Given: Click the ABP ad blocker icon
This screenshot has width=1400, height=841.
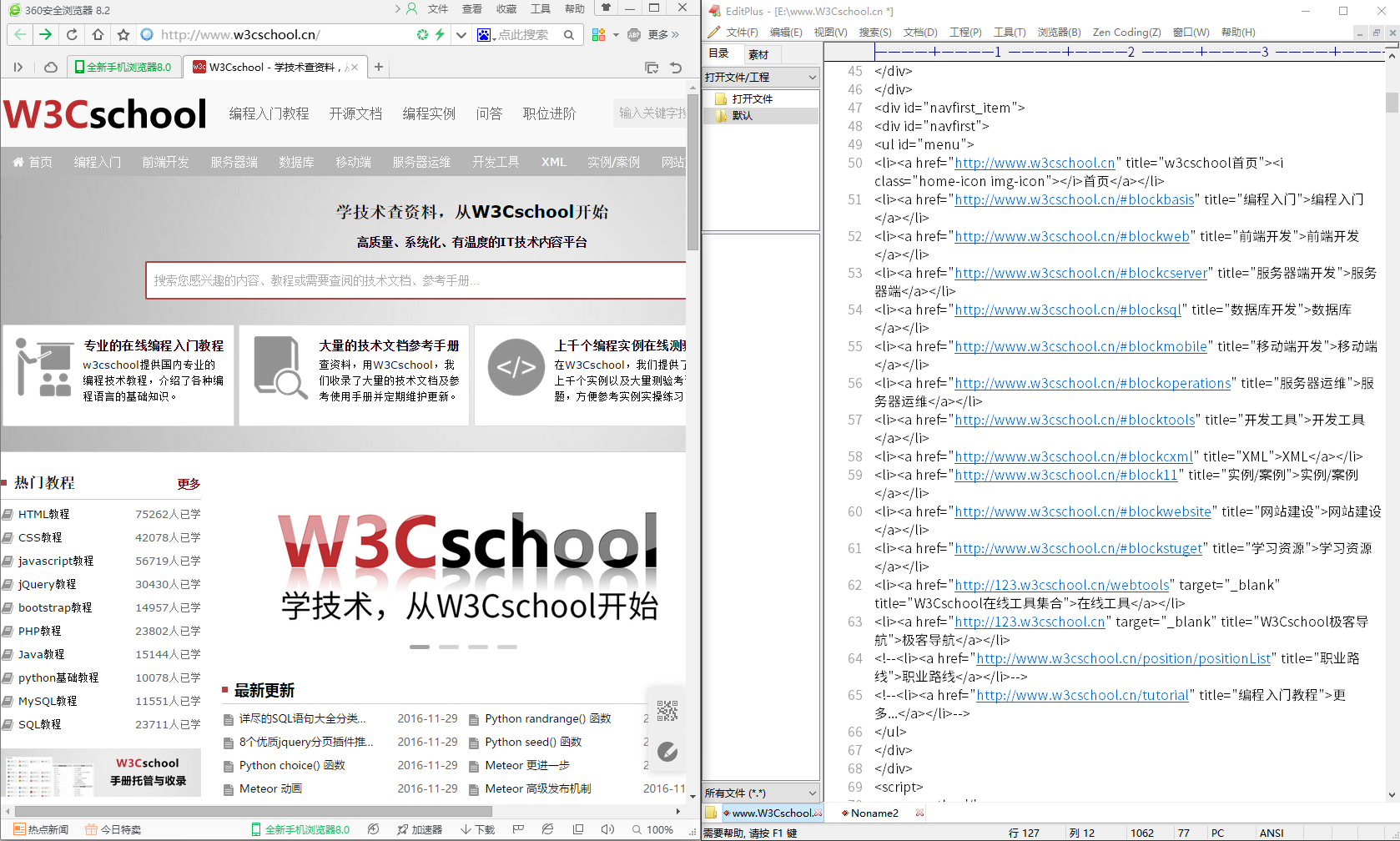Looking at the screenshot, I should point(634,34).
